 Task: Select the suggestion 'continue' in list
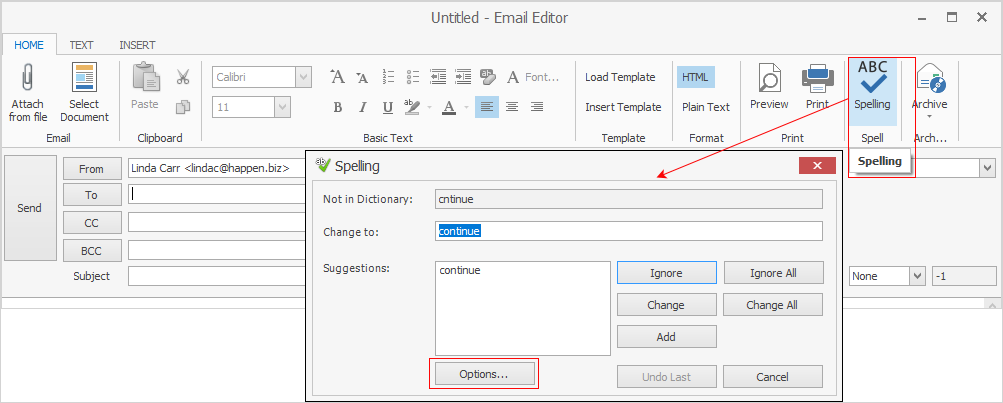460,271
